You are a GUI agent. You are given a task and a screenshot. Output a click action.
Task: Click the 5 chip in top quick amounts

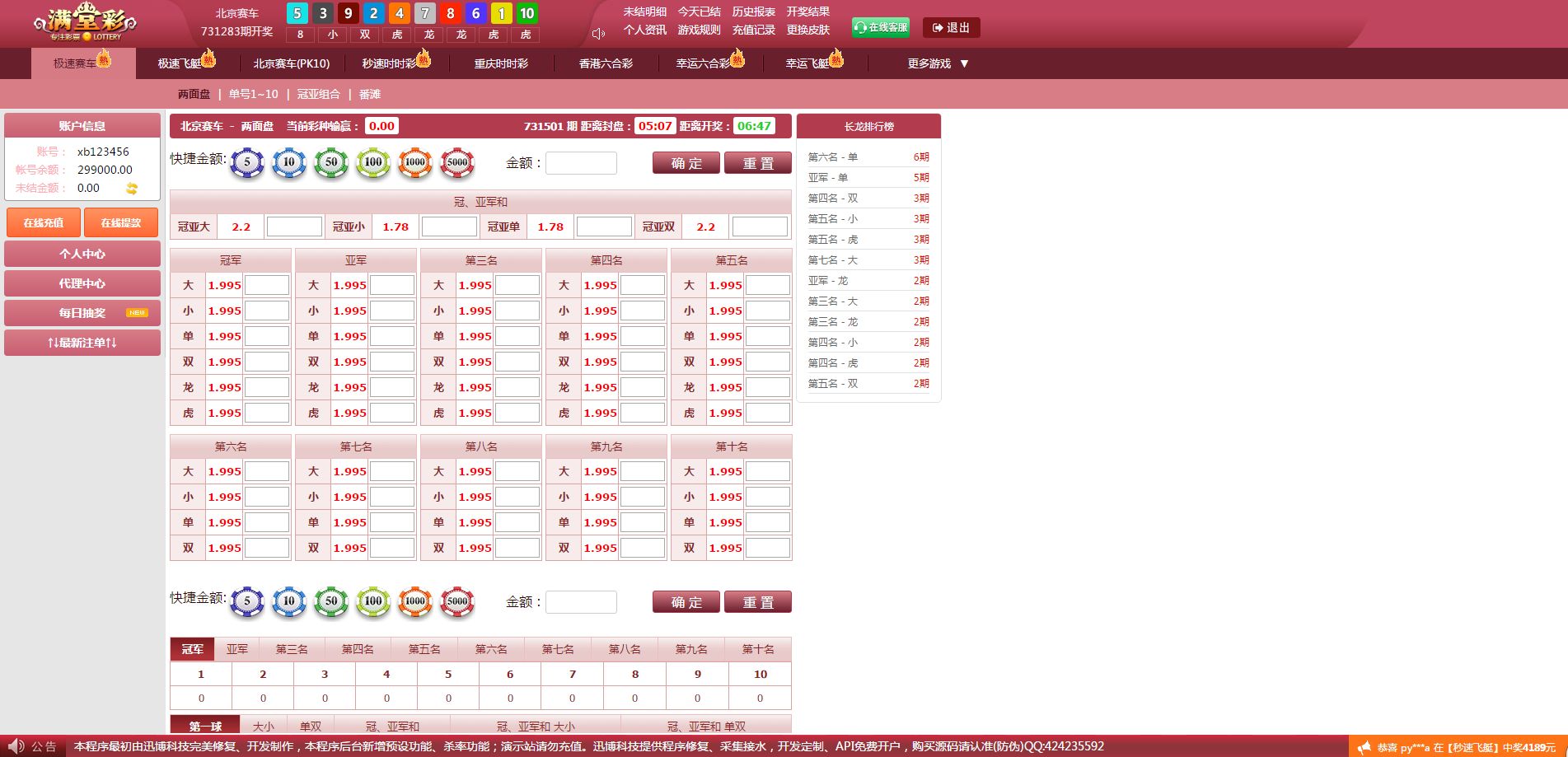pyautogui.click(x=247, y=162)
